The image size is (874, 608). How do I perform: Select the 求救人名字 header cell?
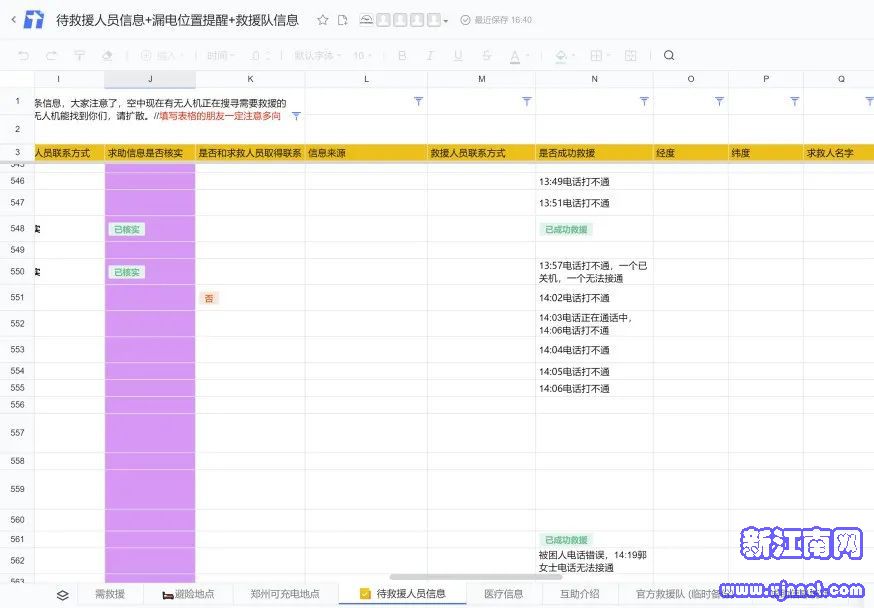click(x=839, y=153)
